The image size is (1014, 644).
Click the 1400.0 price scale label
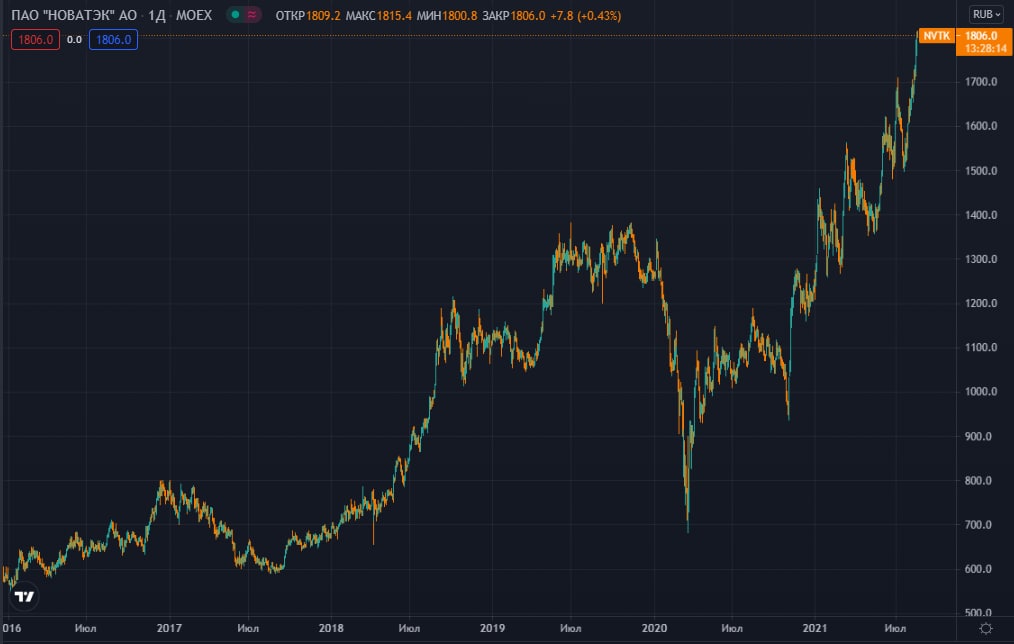click(981, 215)
